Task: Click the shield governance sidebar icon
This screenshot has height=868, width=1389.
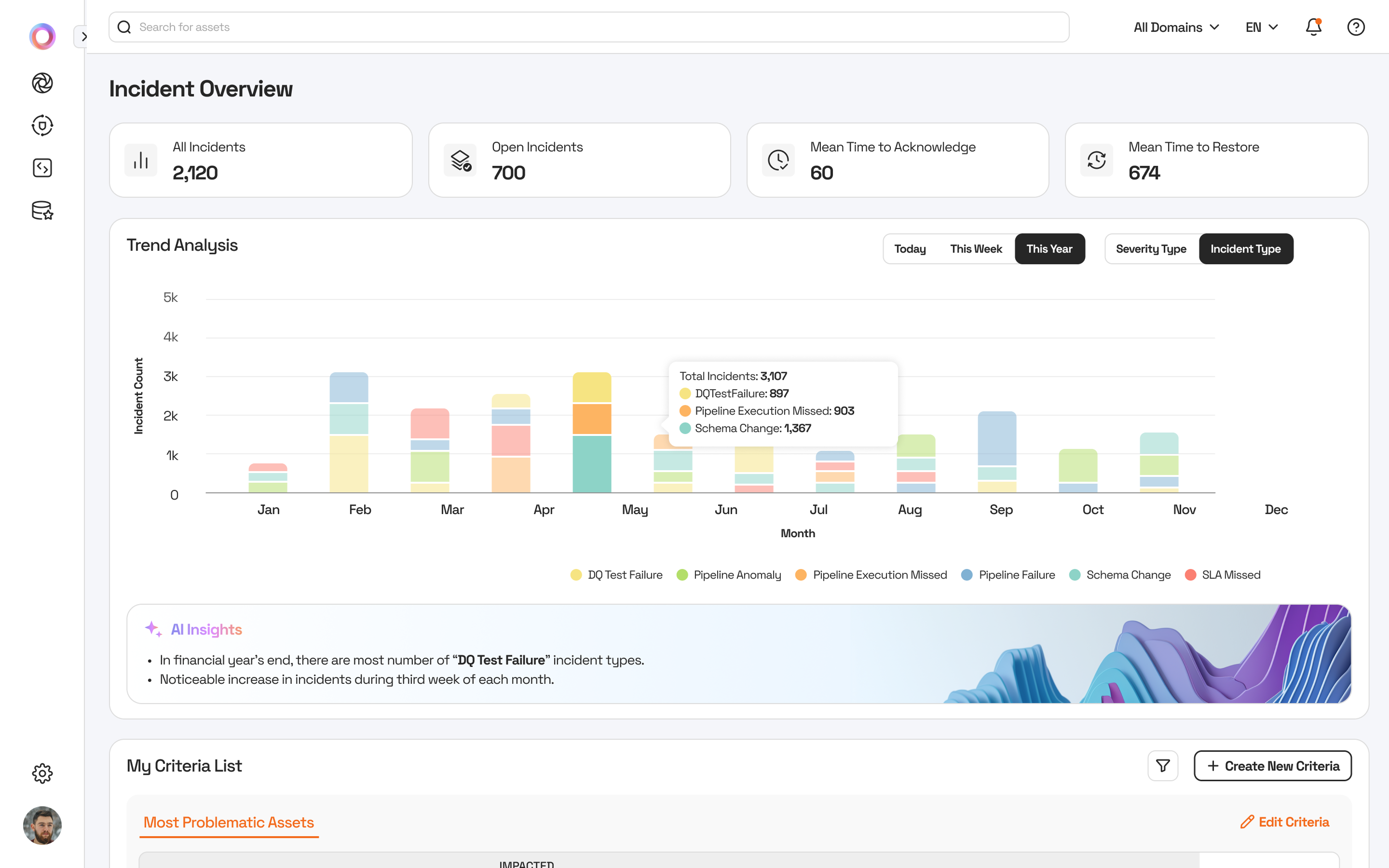Action: tap(42, 125)
